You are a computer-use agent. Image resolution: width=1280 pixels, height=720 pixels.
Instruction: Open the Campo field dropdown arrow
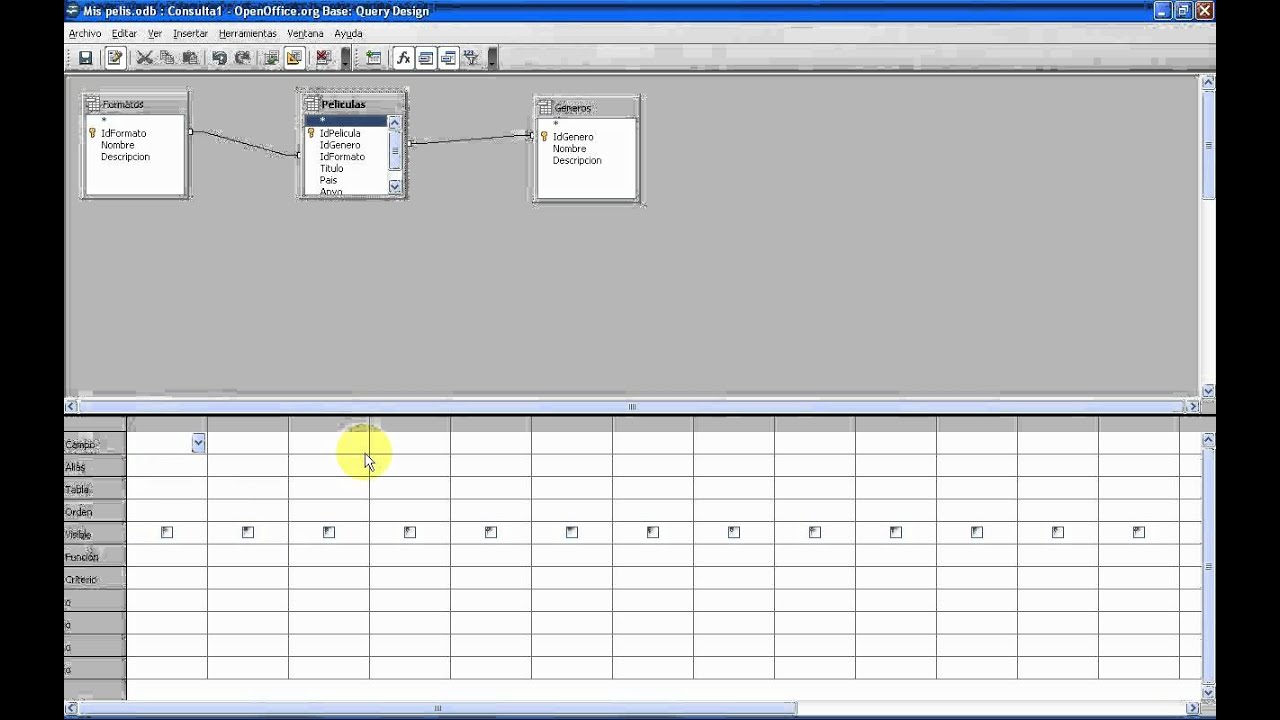click(x=198, y=443)
